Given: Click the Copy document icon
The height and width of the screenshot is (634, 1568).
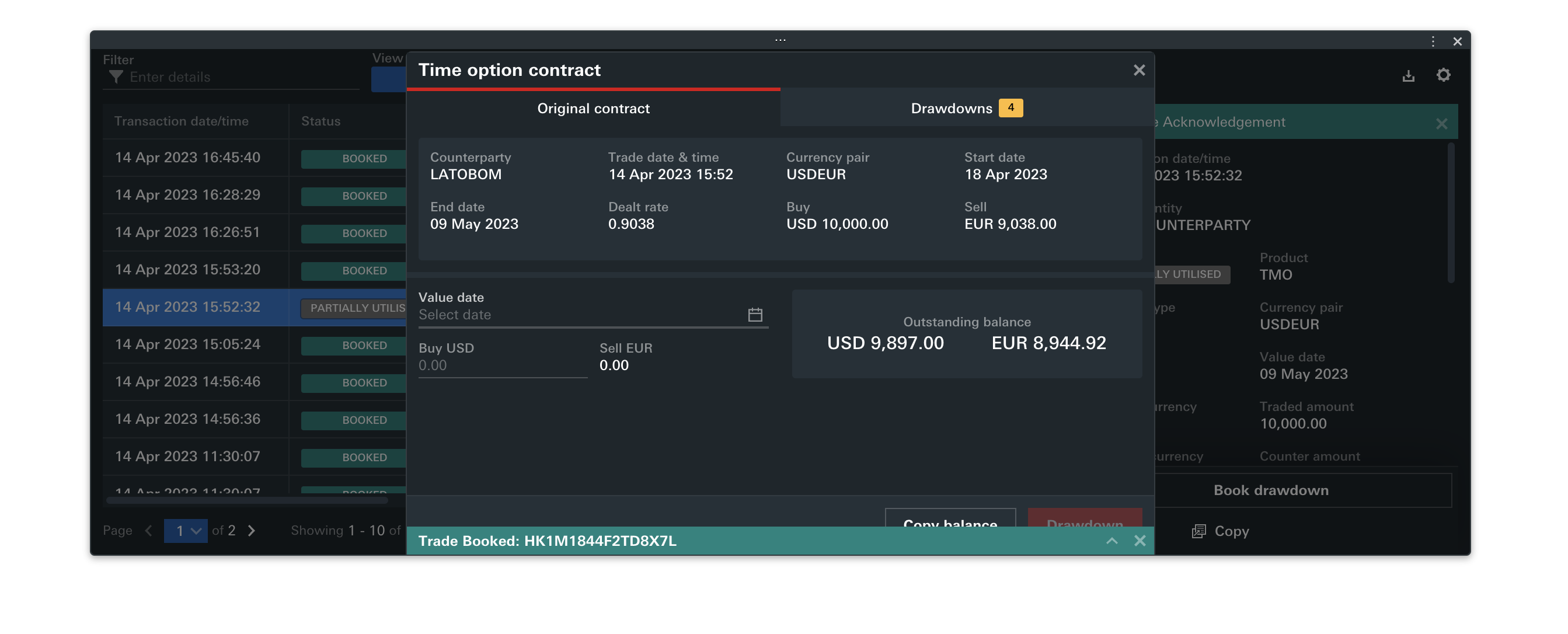Looking at the screenshot, I should [1198, 531].
